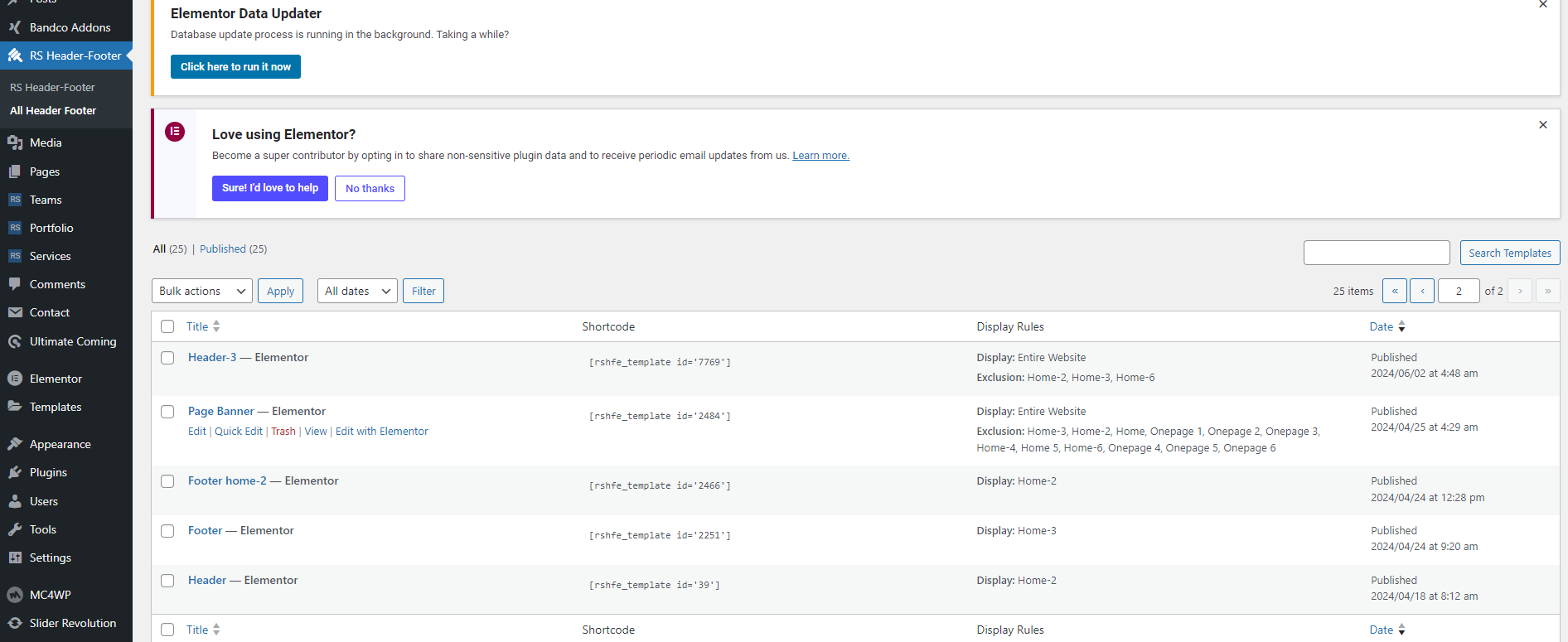Screen dimensions: 1568x642
Task: Click Quick Edit for Page Banner
Action: (x=239, y=431)
